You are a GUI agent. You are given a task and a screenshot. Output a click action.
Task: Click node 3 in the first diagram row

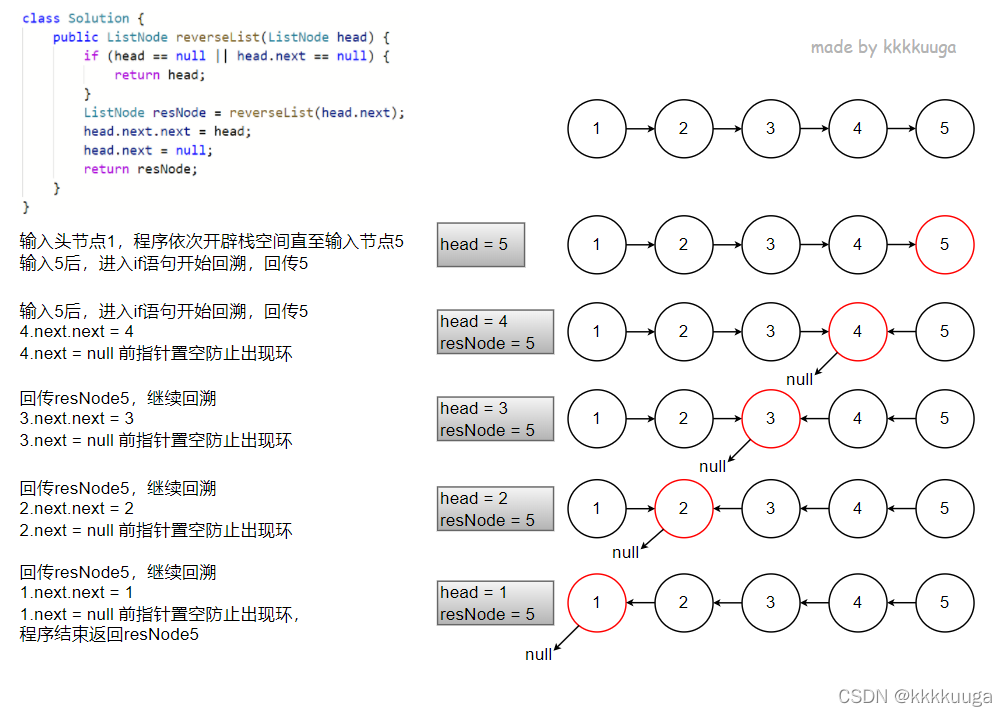tap(770, 128)
